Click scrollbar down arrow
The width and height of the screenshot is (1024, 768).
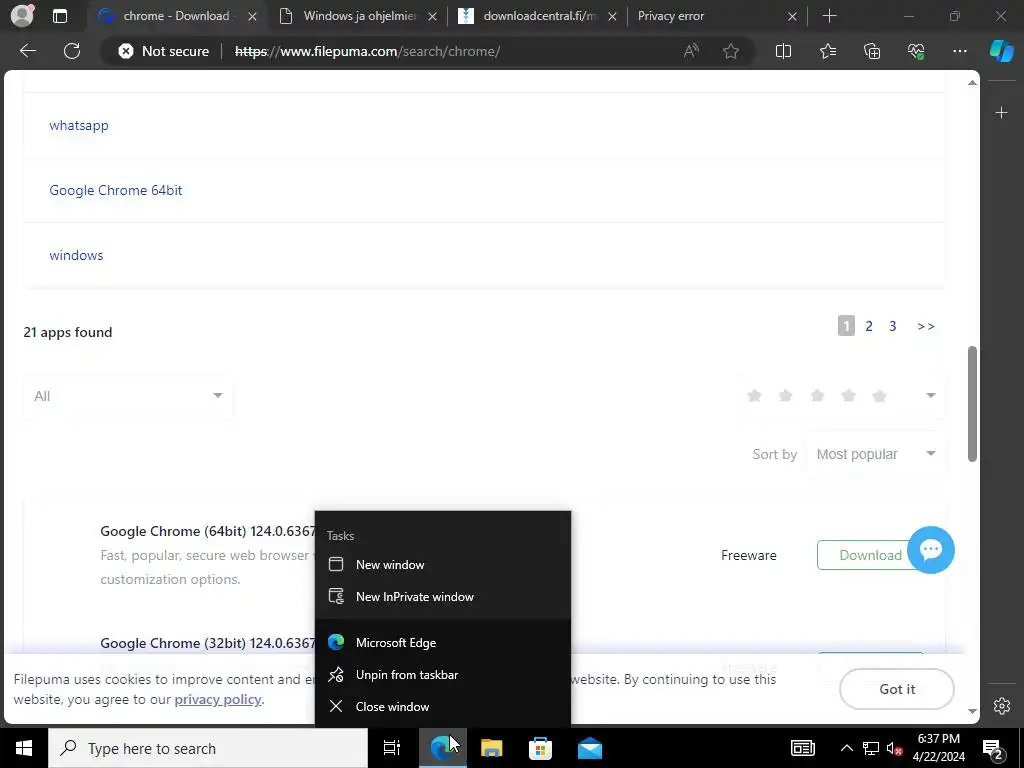click(x=972, y=711)
